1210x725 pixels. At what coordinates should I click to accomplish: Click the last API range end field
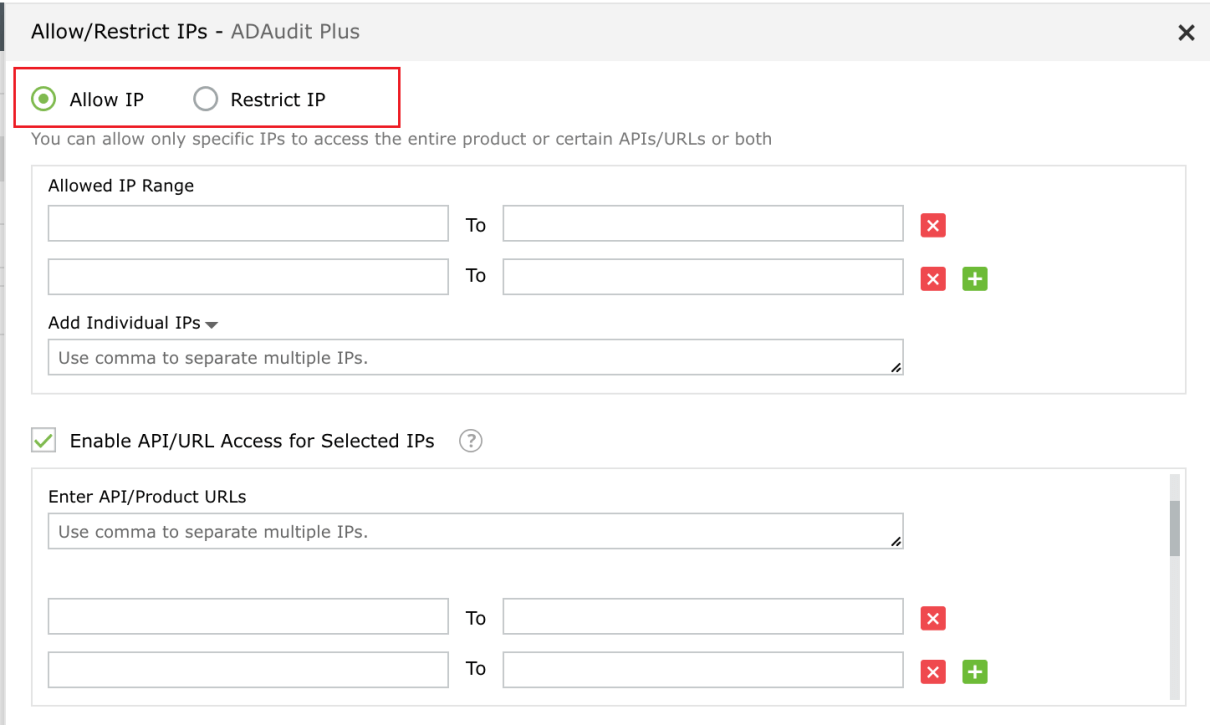click(x=703, y=670)
